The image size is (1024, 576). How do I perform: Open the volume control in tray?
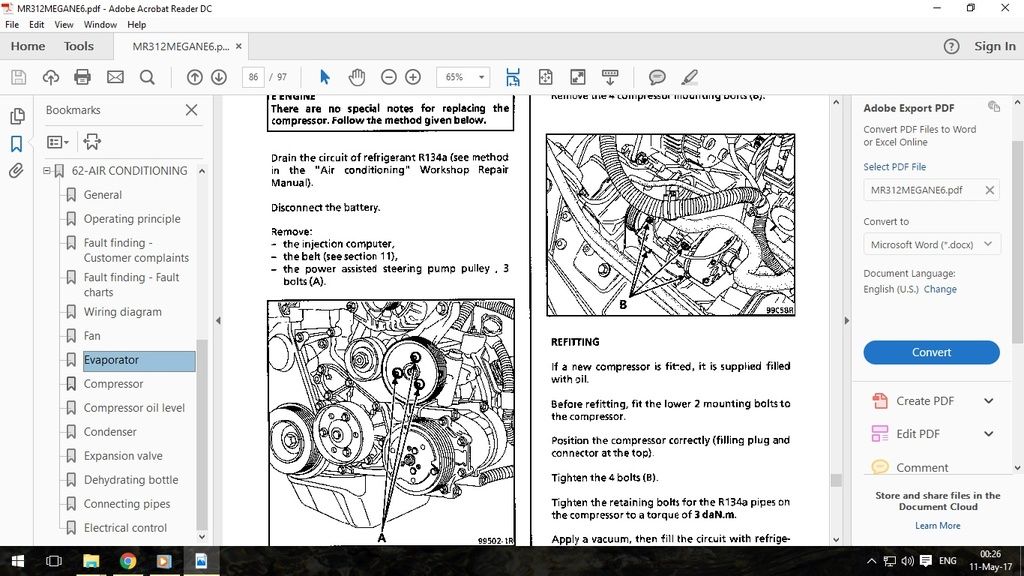(x=907, y=561)
